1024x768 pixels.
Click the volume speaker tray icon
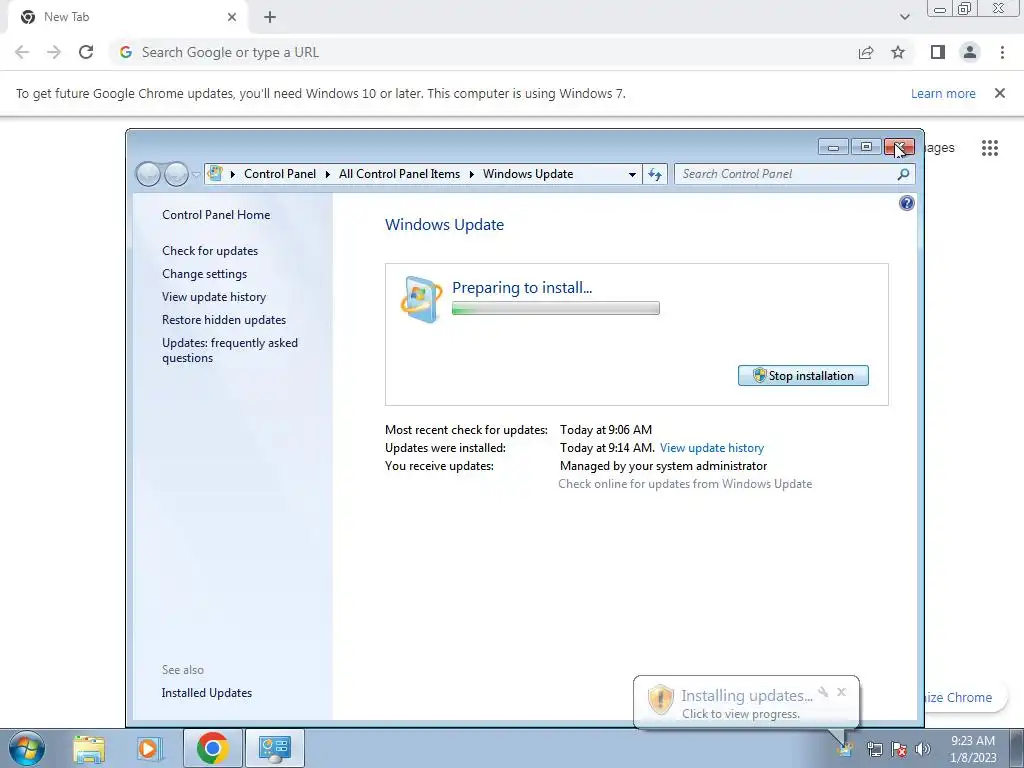pos(922,749)
